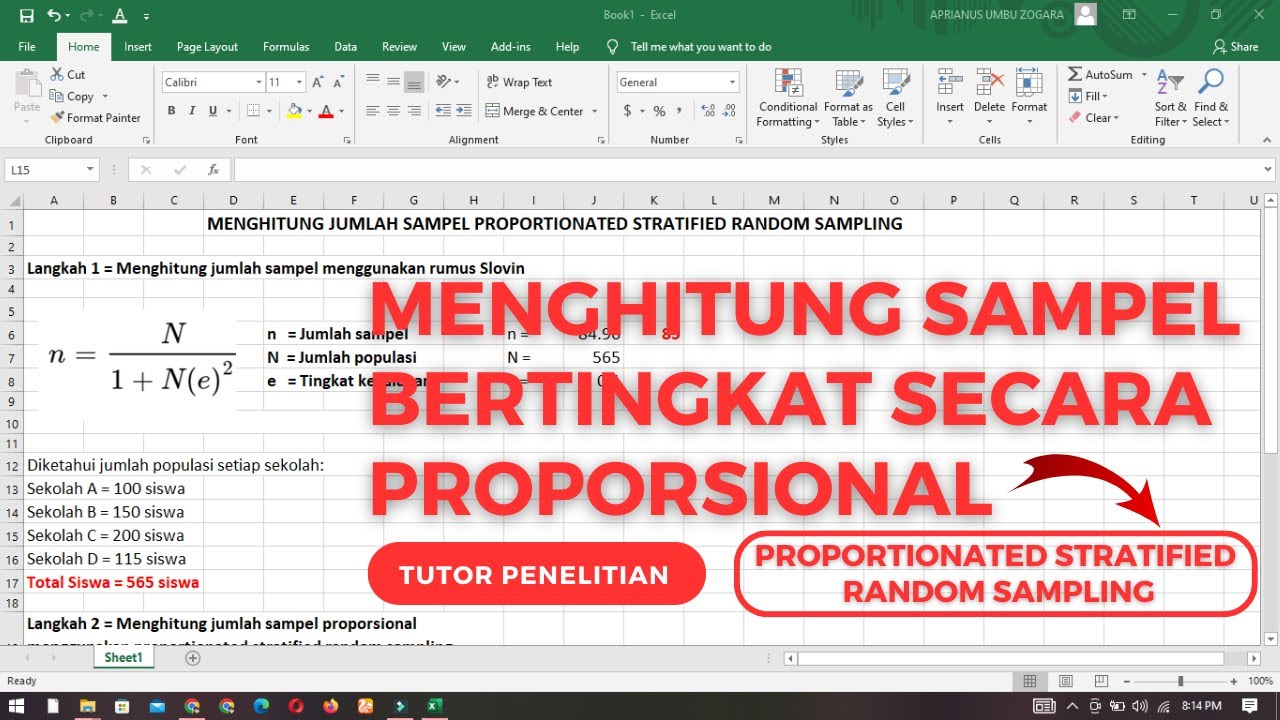This screenshot has height=720, width=1280.
Task: Open the Name Box dropdown arrow
Action: 90,170
